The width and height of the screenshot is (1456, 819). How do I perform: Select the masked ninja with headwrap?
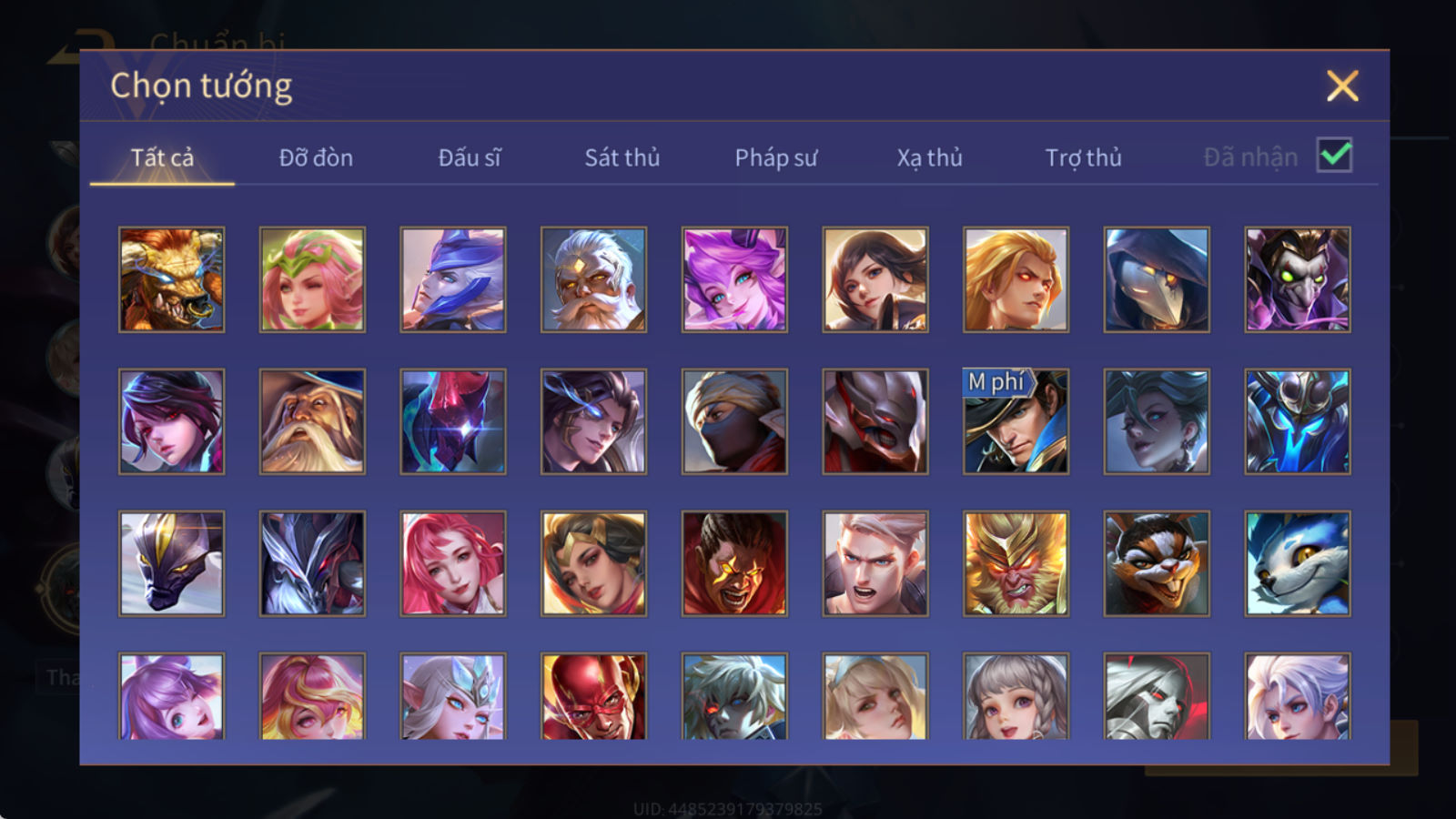click(734, 421)
